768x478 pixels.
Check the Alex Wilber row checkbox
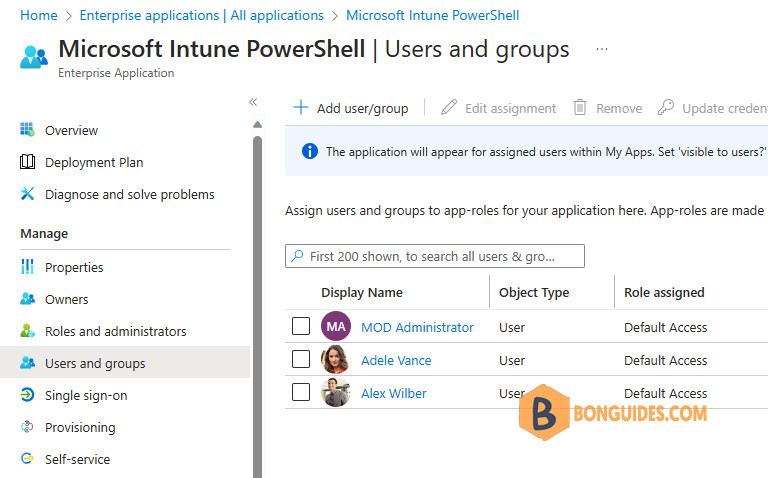(x=301, y=392)
